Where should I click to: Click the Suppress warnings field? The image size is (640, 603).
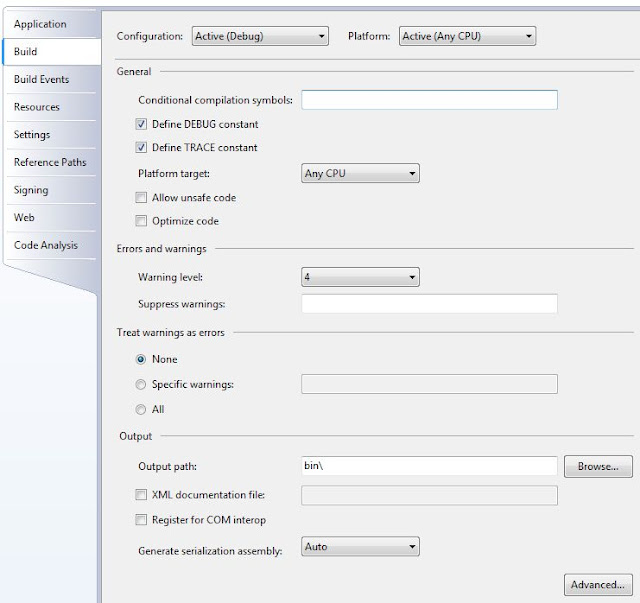(429, 304)
